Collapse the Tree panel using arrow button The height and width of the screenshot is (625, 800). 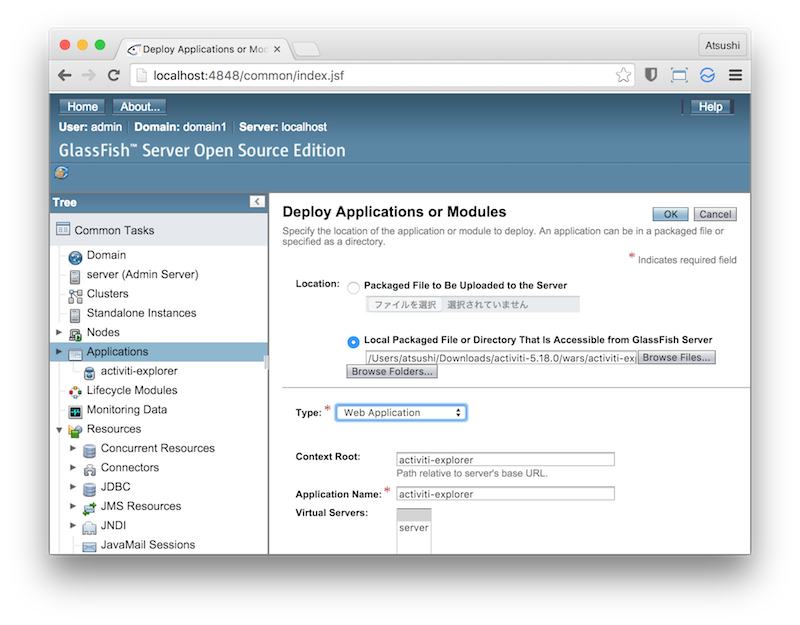pos(257,202)
